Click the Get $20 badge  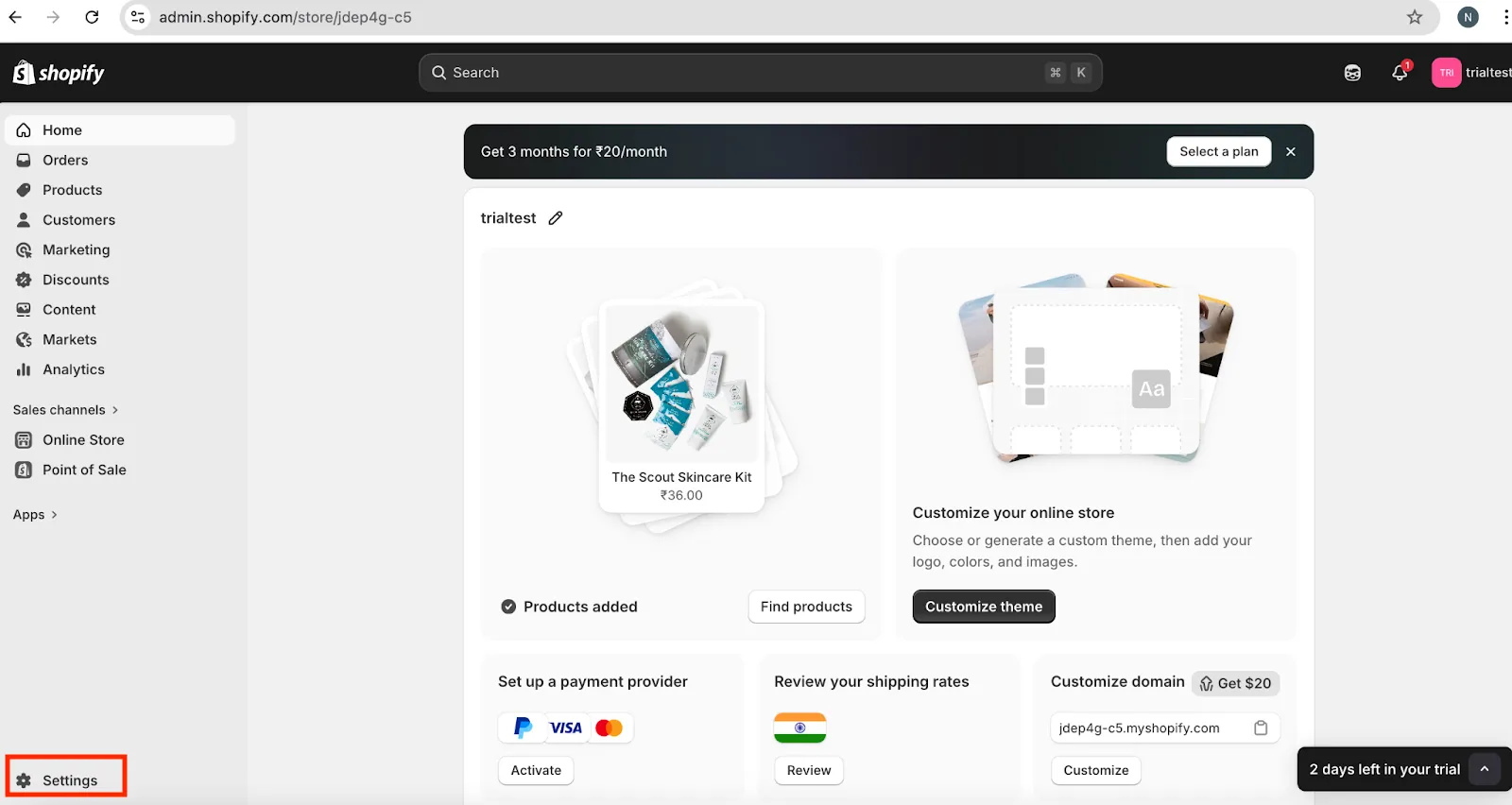coord(1235,683)
